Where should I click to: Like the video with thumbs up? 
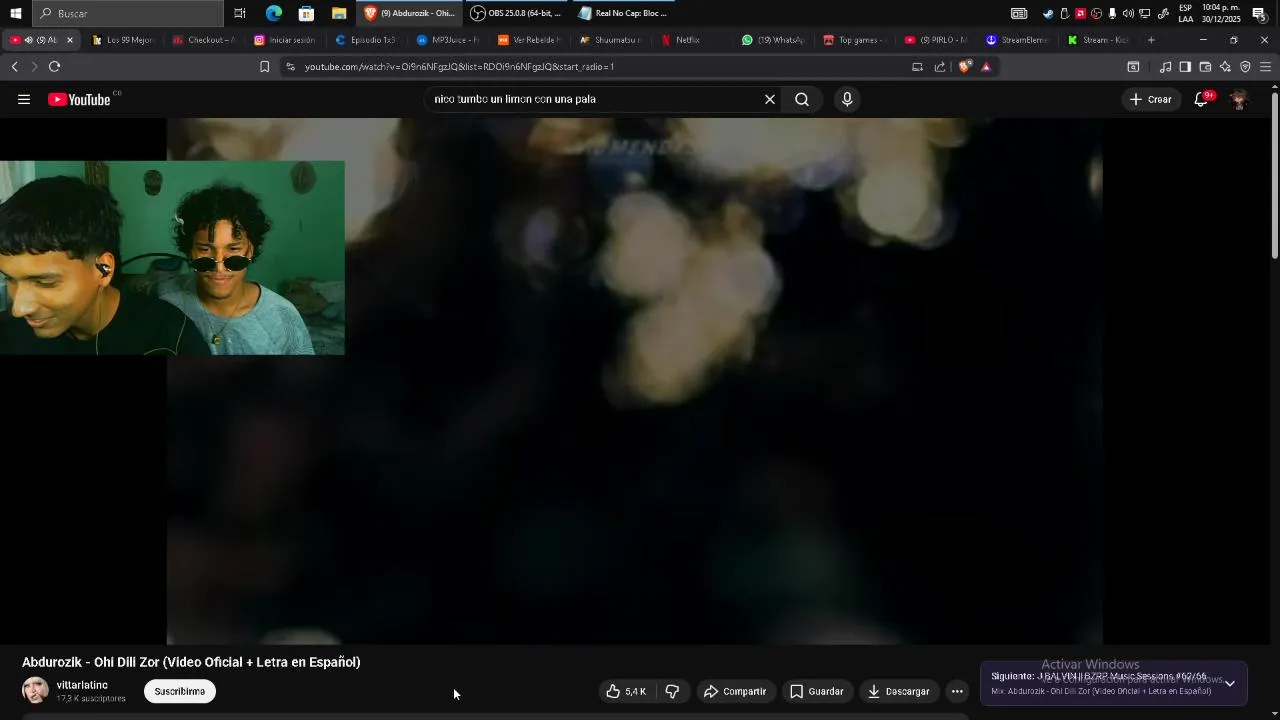click(x=626, y=691)
